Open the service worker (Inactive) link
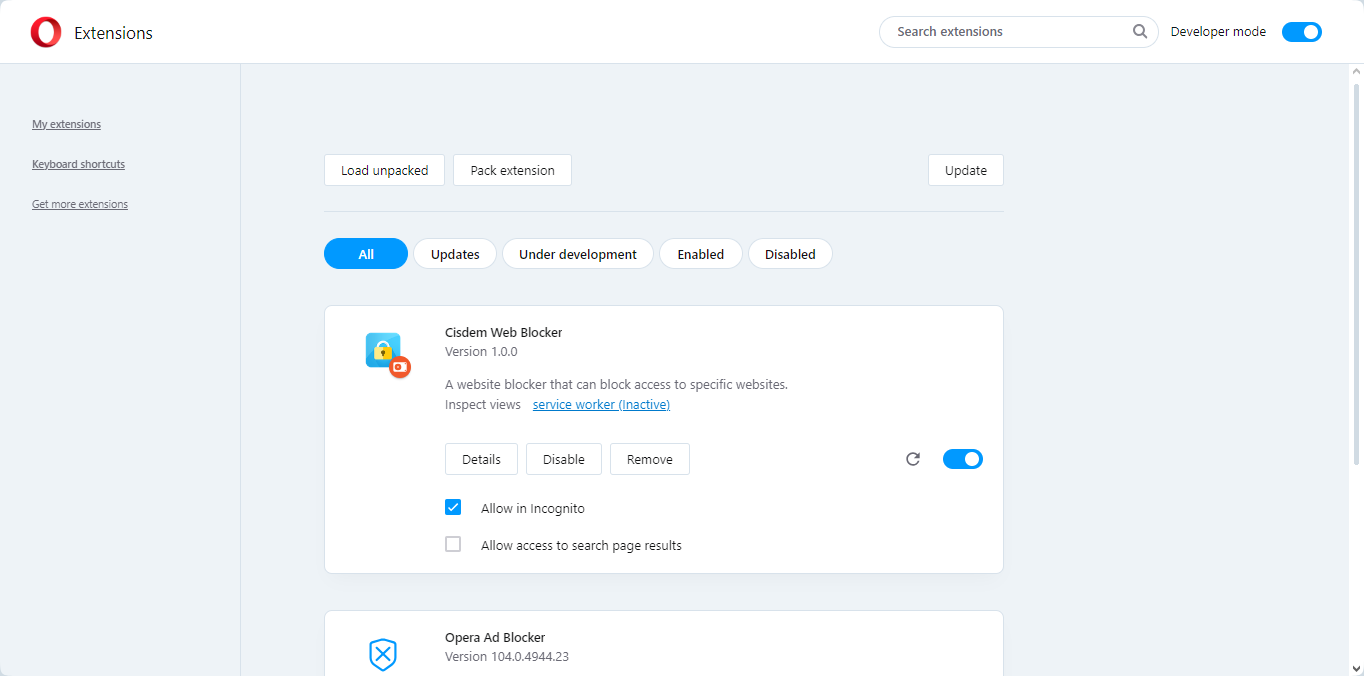The width and height of the screenshot is (1364, 676). 601,405
